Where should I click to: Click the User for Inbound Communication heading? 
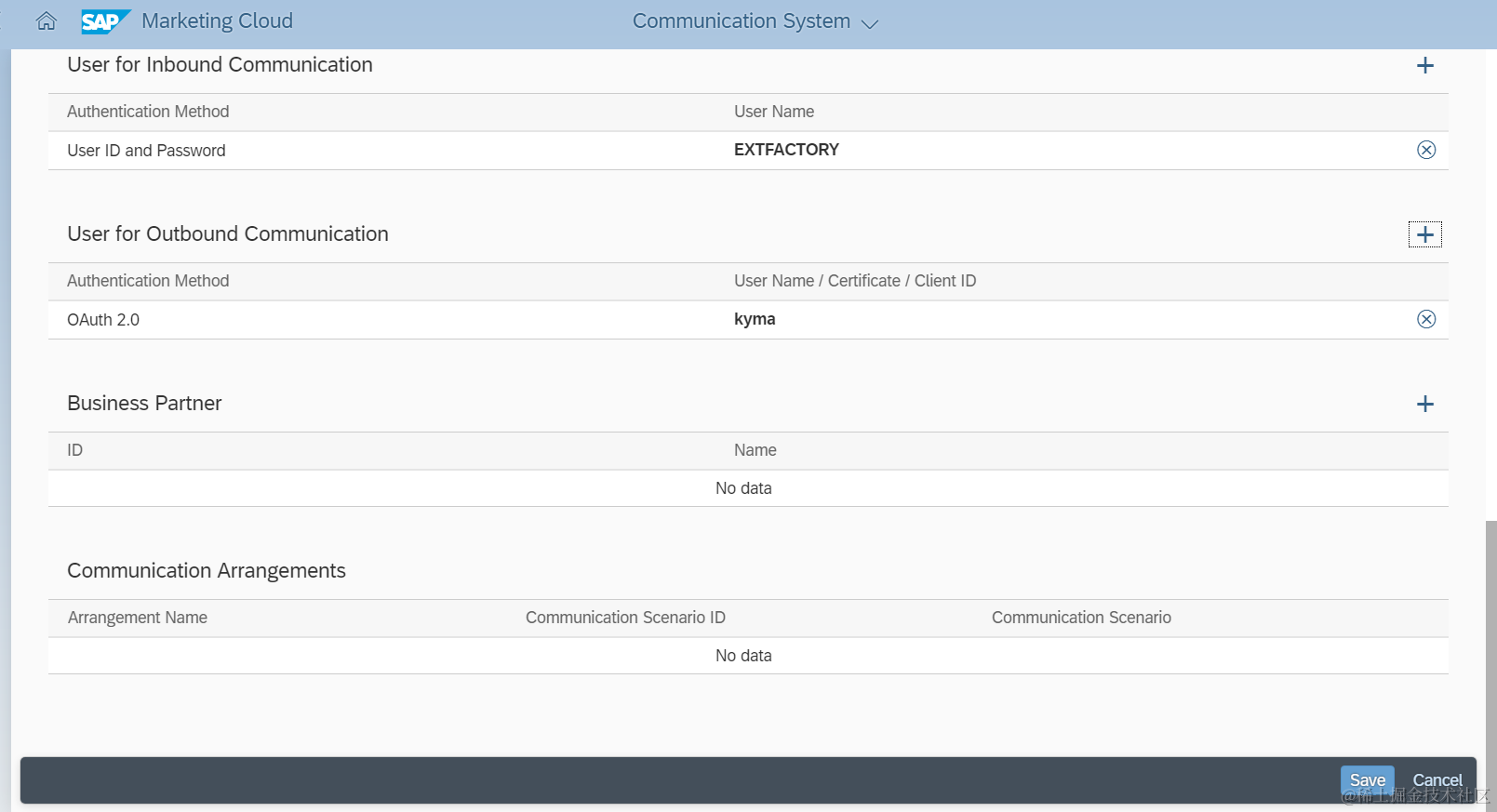[220, 64]
